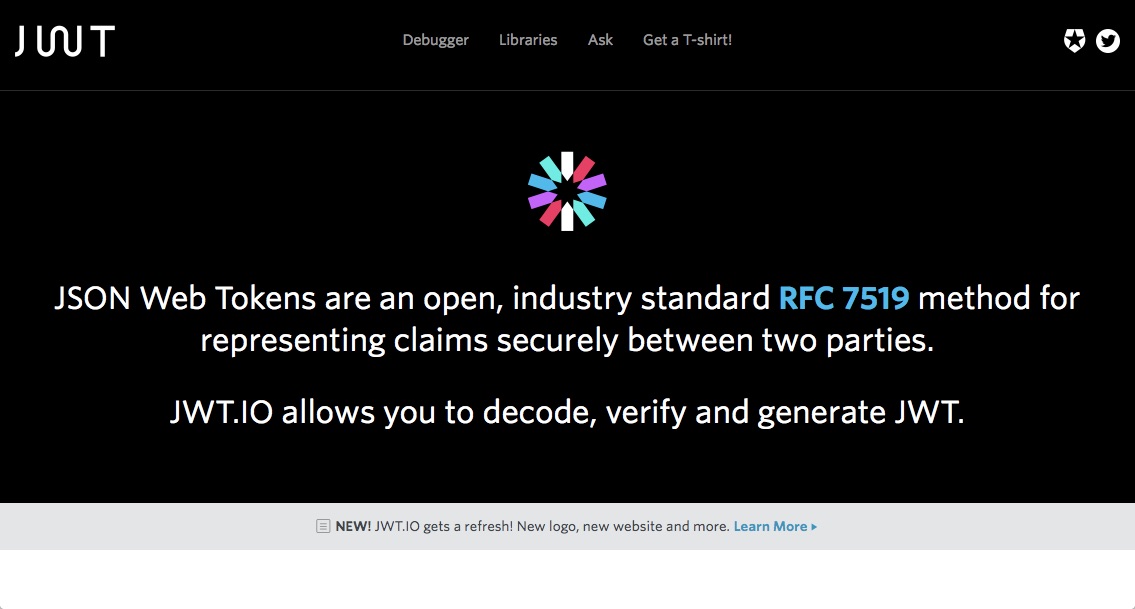Click the 'JWT.IO gets a refresh!' announcement text

point(444,526)
